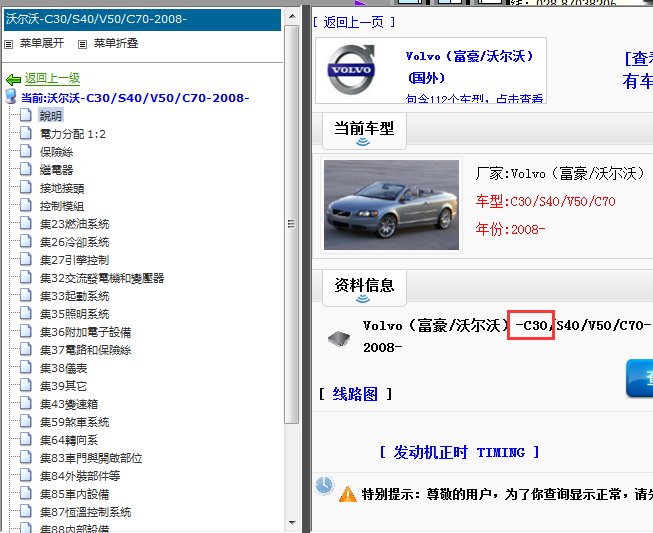Click the document icon beside 集35照明系統

point(26,313)
